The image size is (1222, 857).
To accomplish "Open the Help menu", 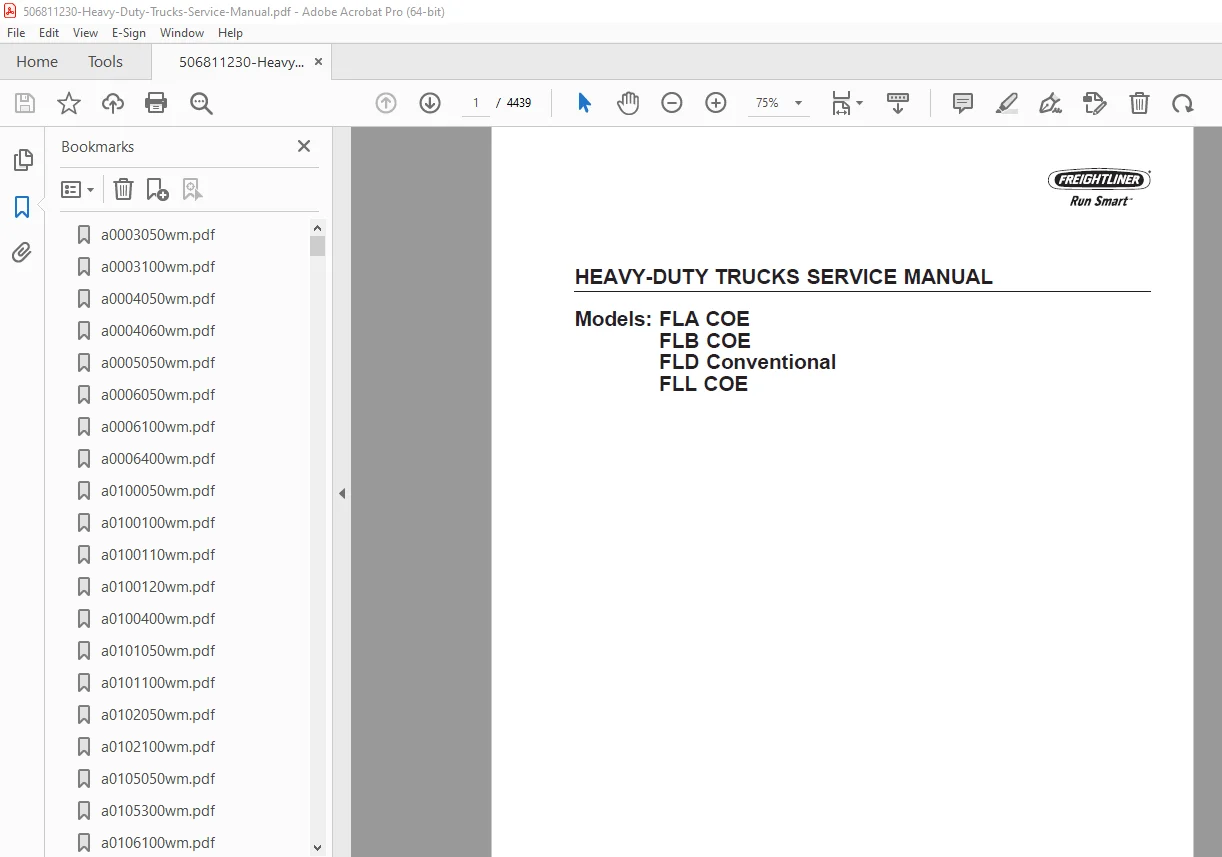I will (x=230, y=33).
